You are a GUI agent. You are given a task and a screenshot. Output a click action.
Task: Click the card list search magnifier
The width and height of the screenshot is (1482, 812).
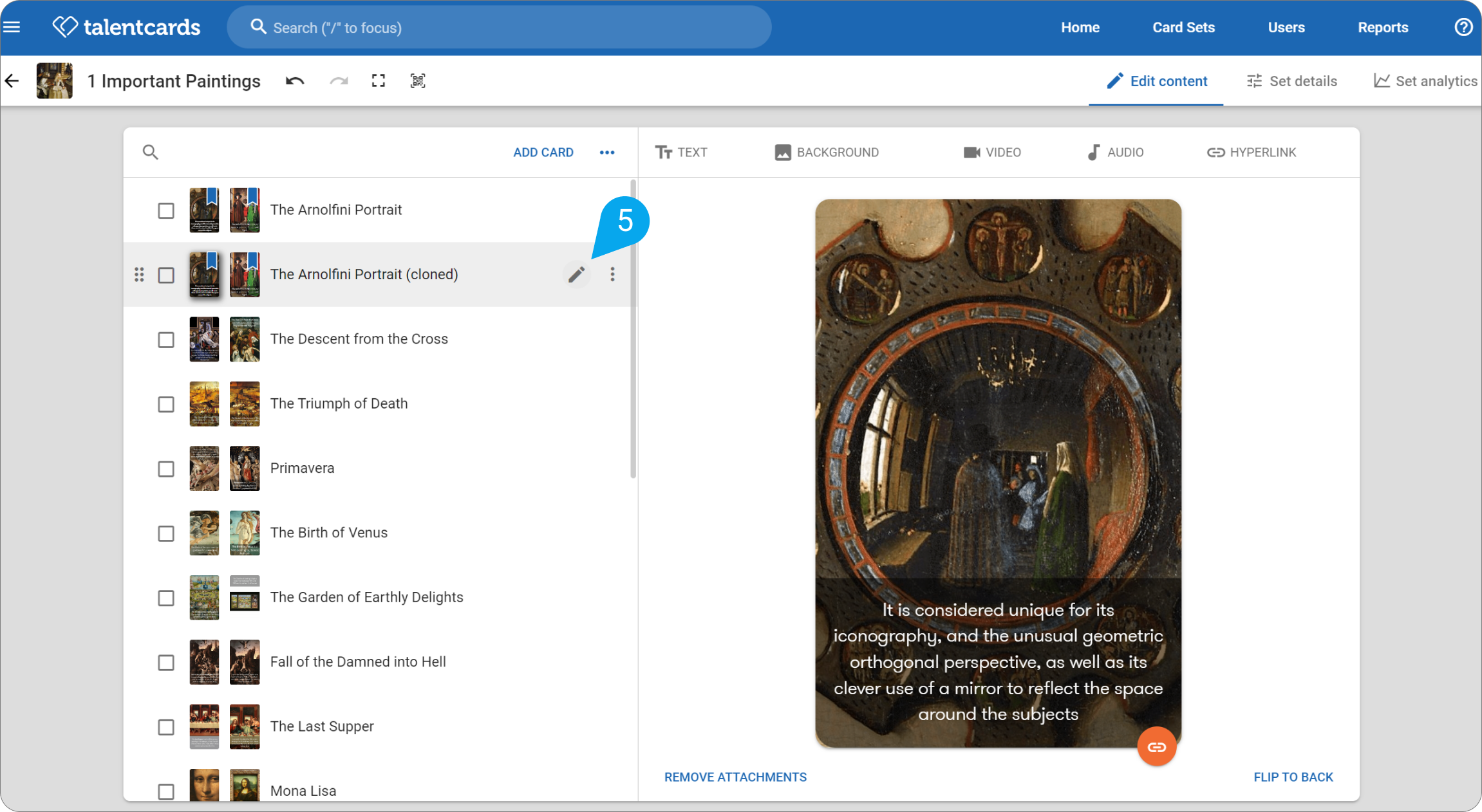[x=150, y=152]
